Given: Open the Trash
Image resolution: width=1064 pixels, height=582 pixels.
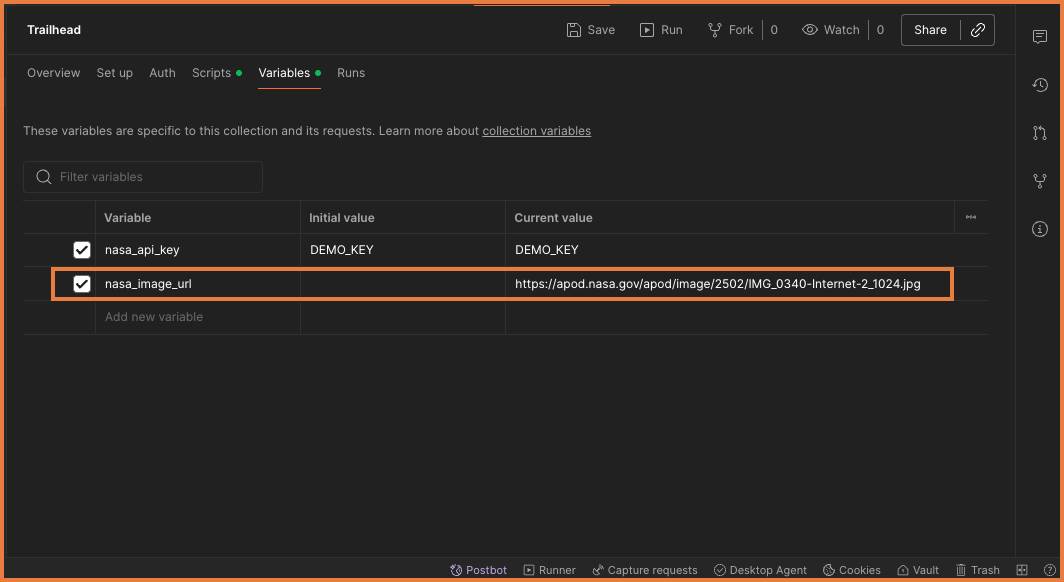Looking at the screenshot, I should click(978, 570).
